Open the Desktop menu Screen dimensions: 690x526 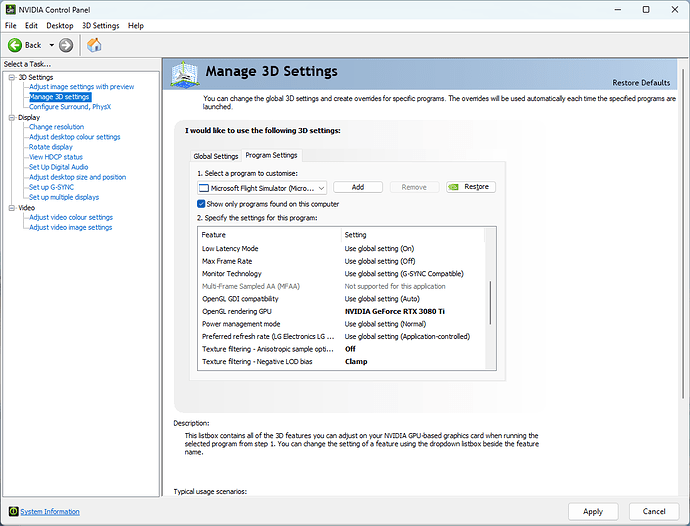[60, 25]
